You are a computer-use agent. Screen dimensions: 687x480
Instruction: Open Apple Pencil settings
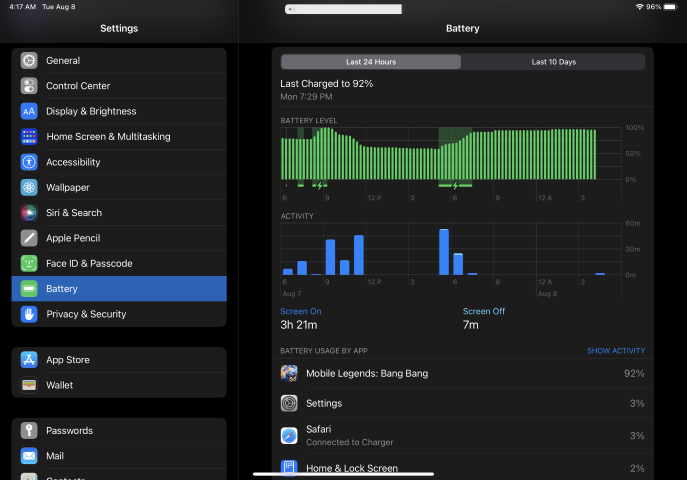click(119, 238)
